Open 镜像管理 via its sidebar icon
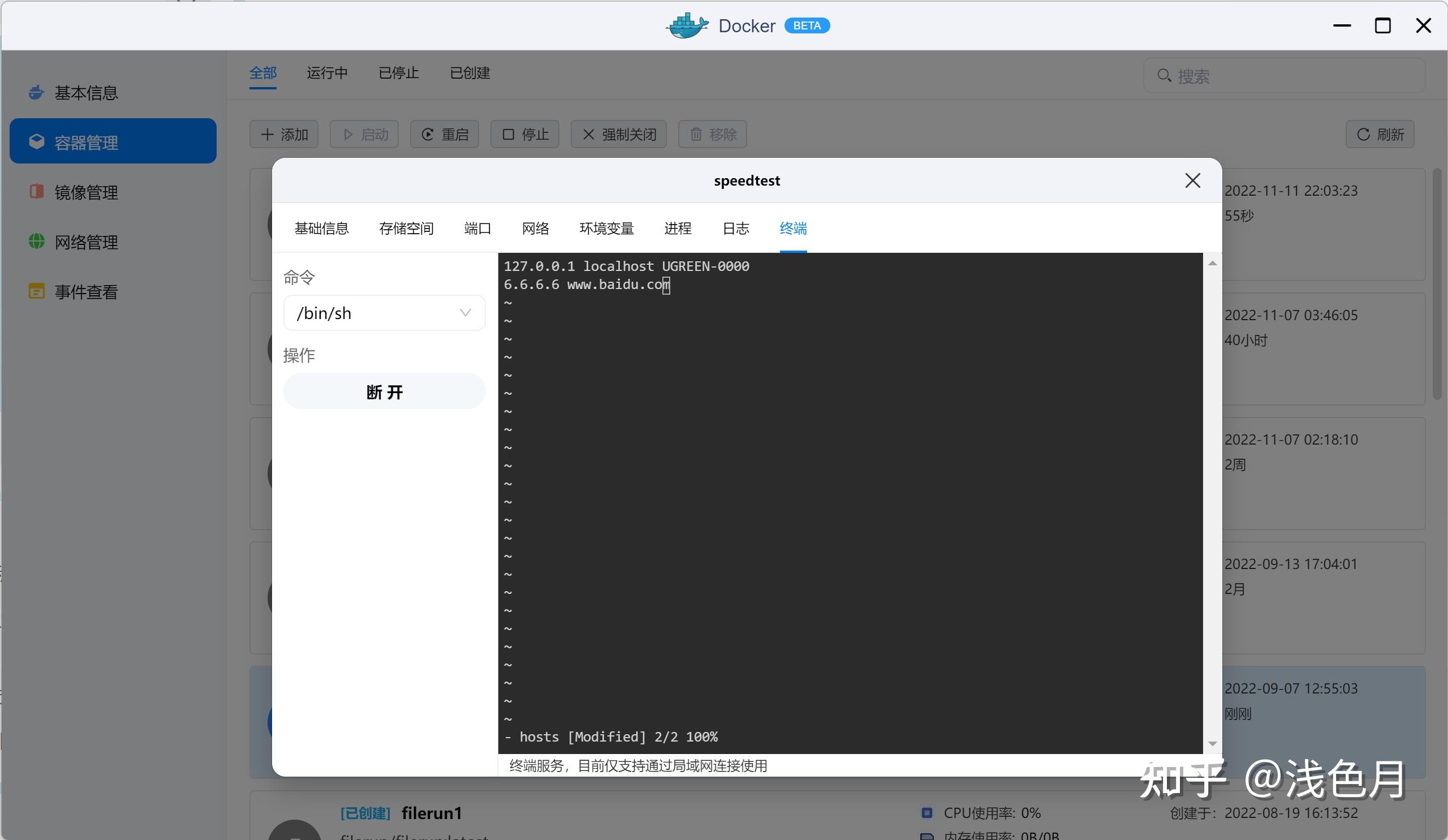The image size is (1448, 840). pyautogui.click(x=36, y=191)
